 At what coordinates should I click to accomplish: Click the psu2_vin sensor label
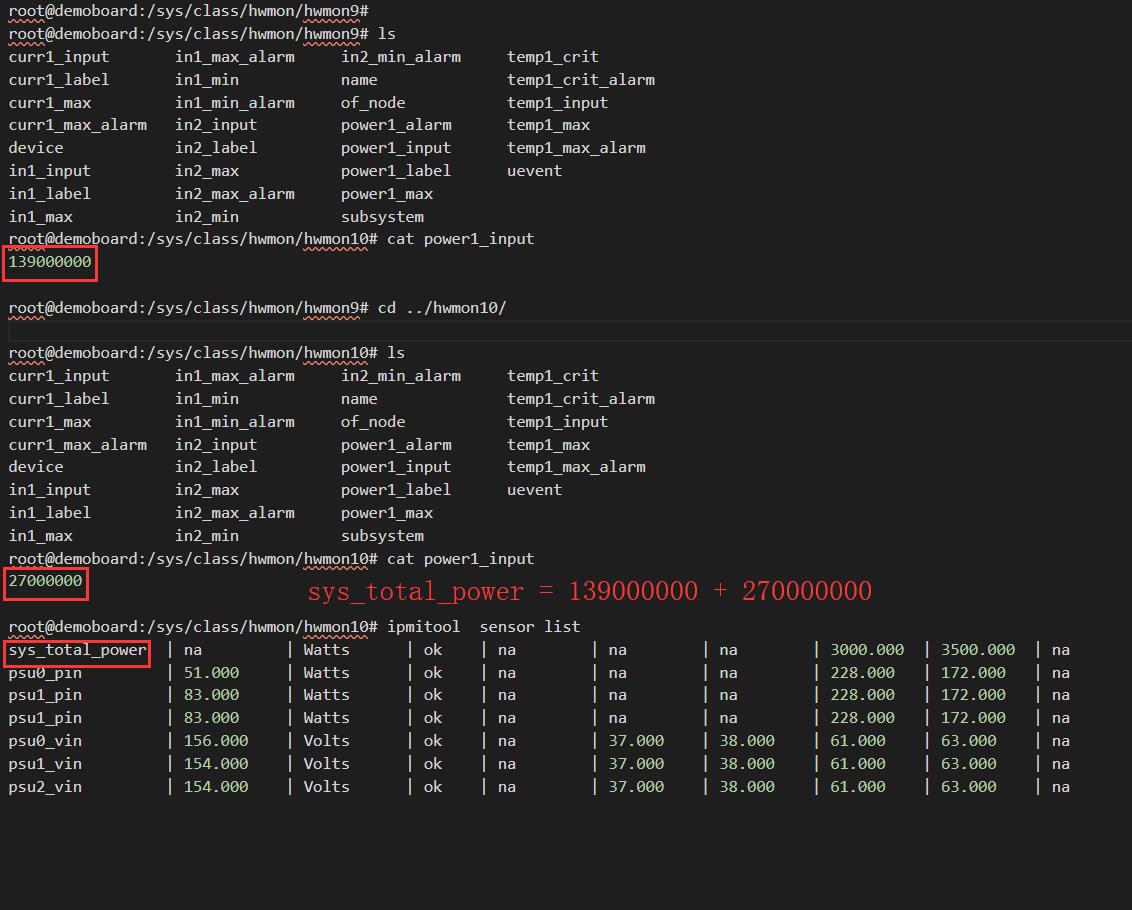[x=43, y=786]
